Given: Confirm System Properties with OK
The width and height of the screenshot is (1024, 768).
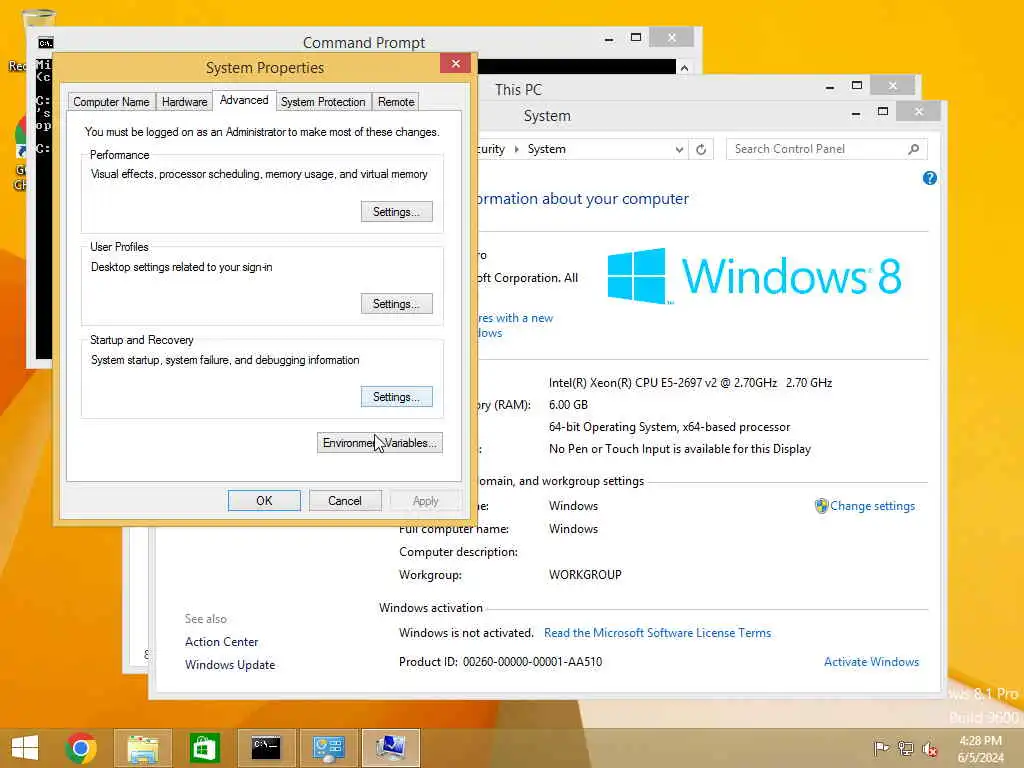Looking at the screenshot, I should 264,501.
